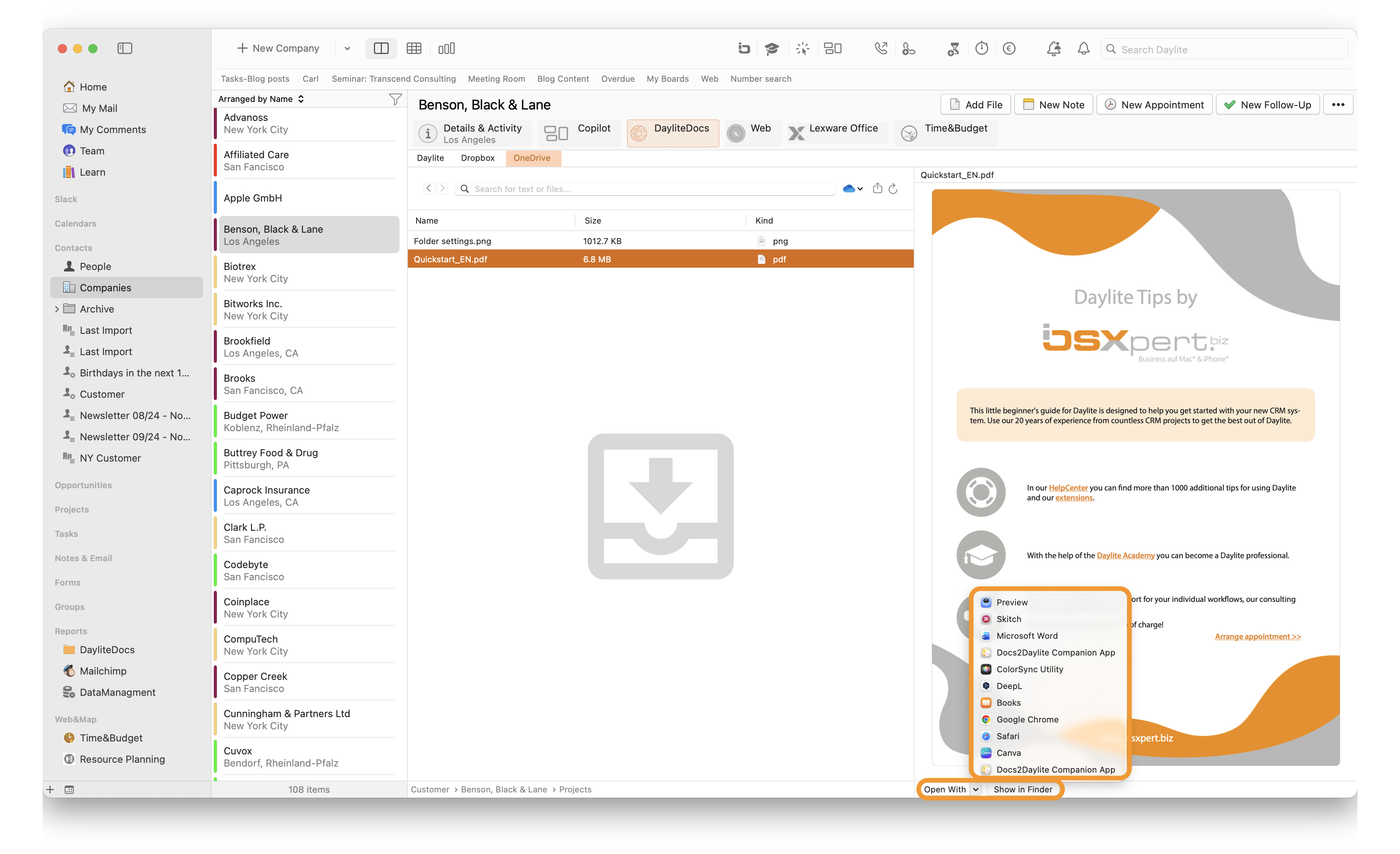
Task: Click the euro currency icon
Action: coord(1009,48)
